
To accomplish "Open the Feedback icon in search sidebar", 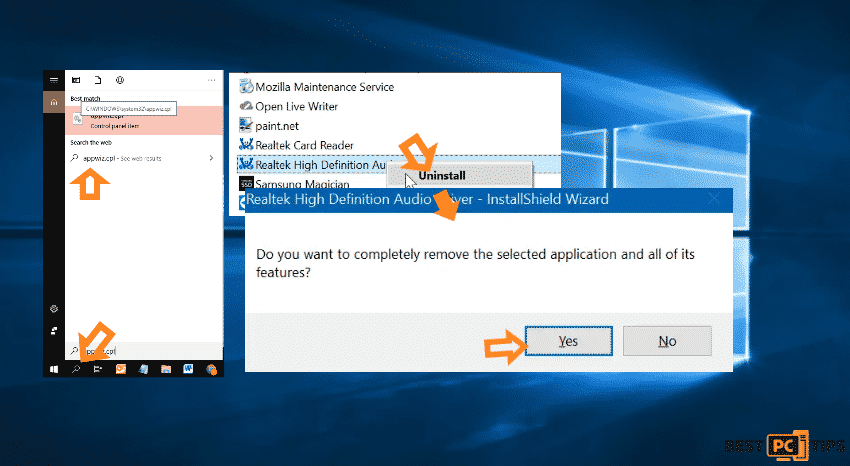I will point(54,331).
